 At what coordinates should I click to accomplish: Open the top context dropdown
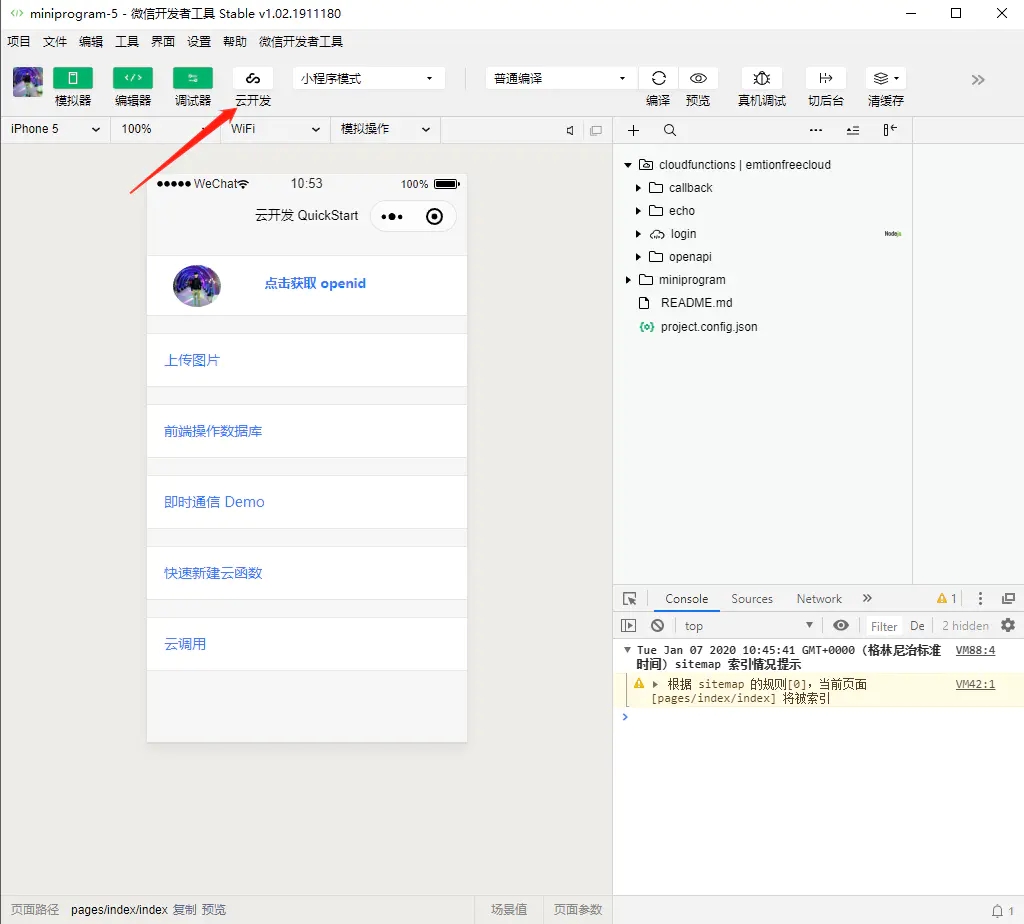coord(748,626)
